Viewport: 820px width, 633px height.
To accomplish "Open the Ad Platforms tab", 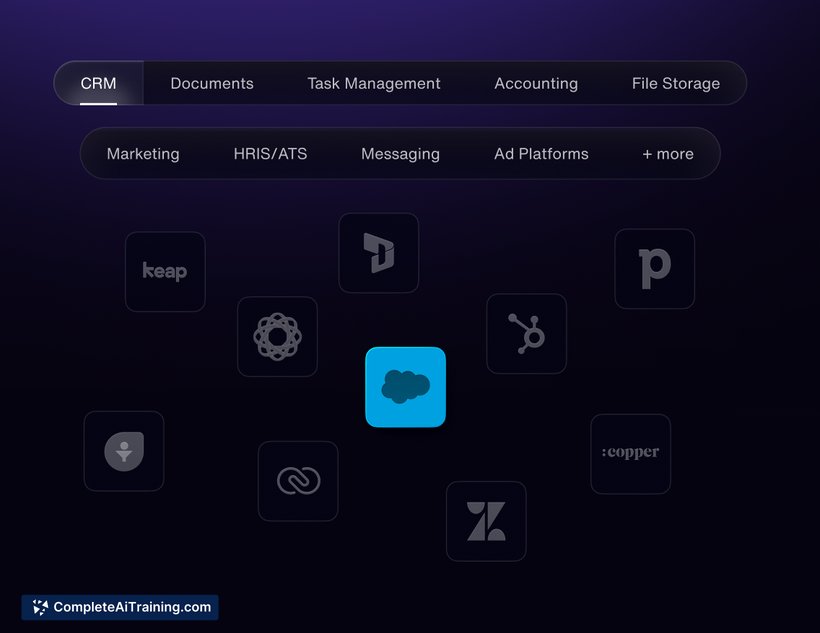I will (x=541, y=154).
